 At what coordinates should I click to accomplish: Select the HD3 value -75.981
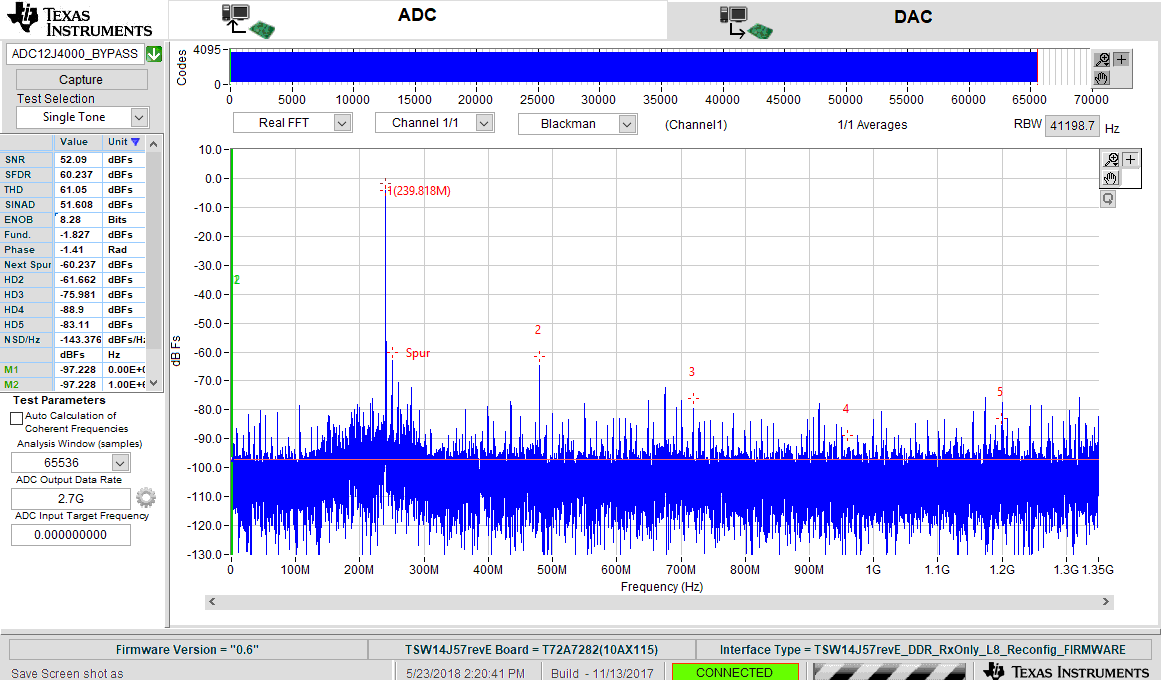pyautogui.click(x=78, y=295)
